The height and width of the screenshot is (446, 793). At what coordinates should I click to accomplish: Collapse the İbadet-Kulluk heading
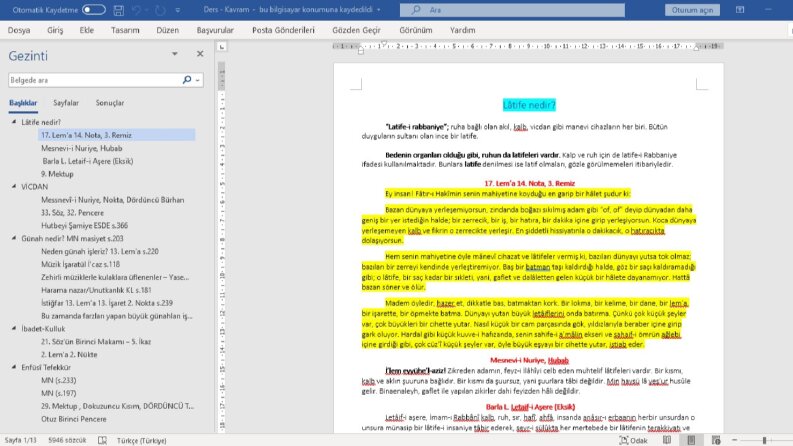click(x=14, y=328)
